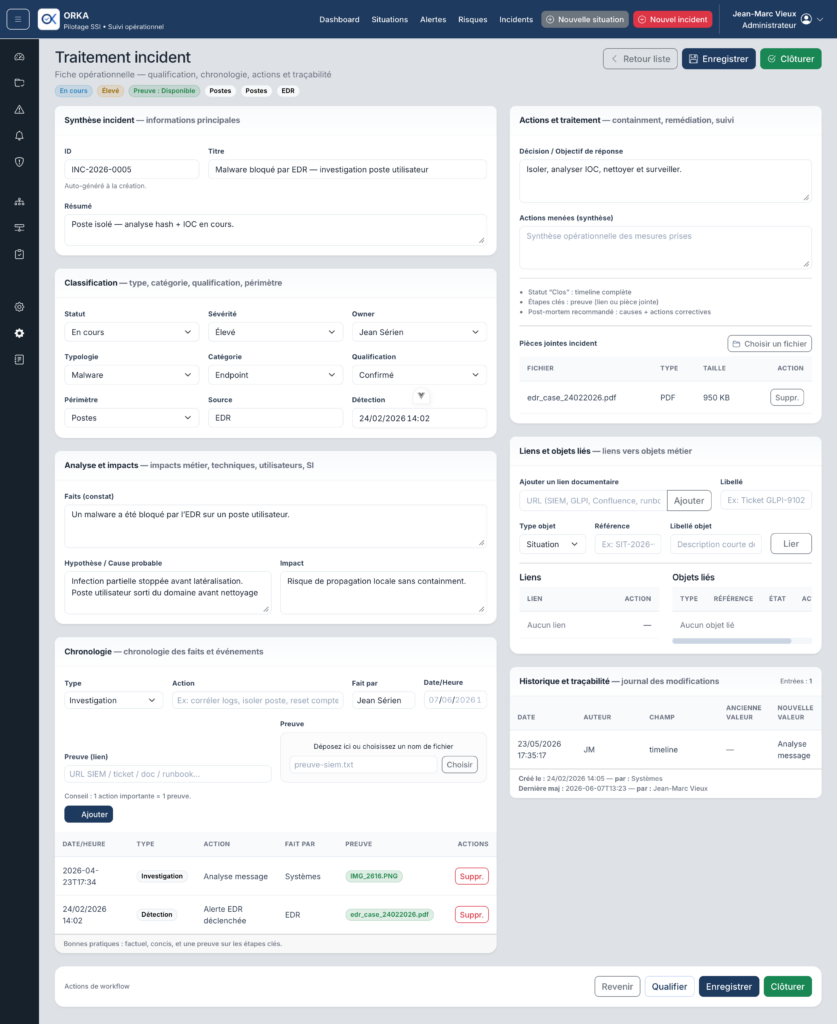837x1024 pixels.
Task: Click the user avatar icon in header
Action: click(x=806, y=19)
